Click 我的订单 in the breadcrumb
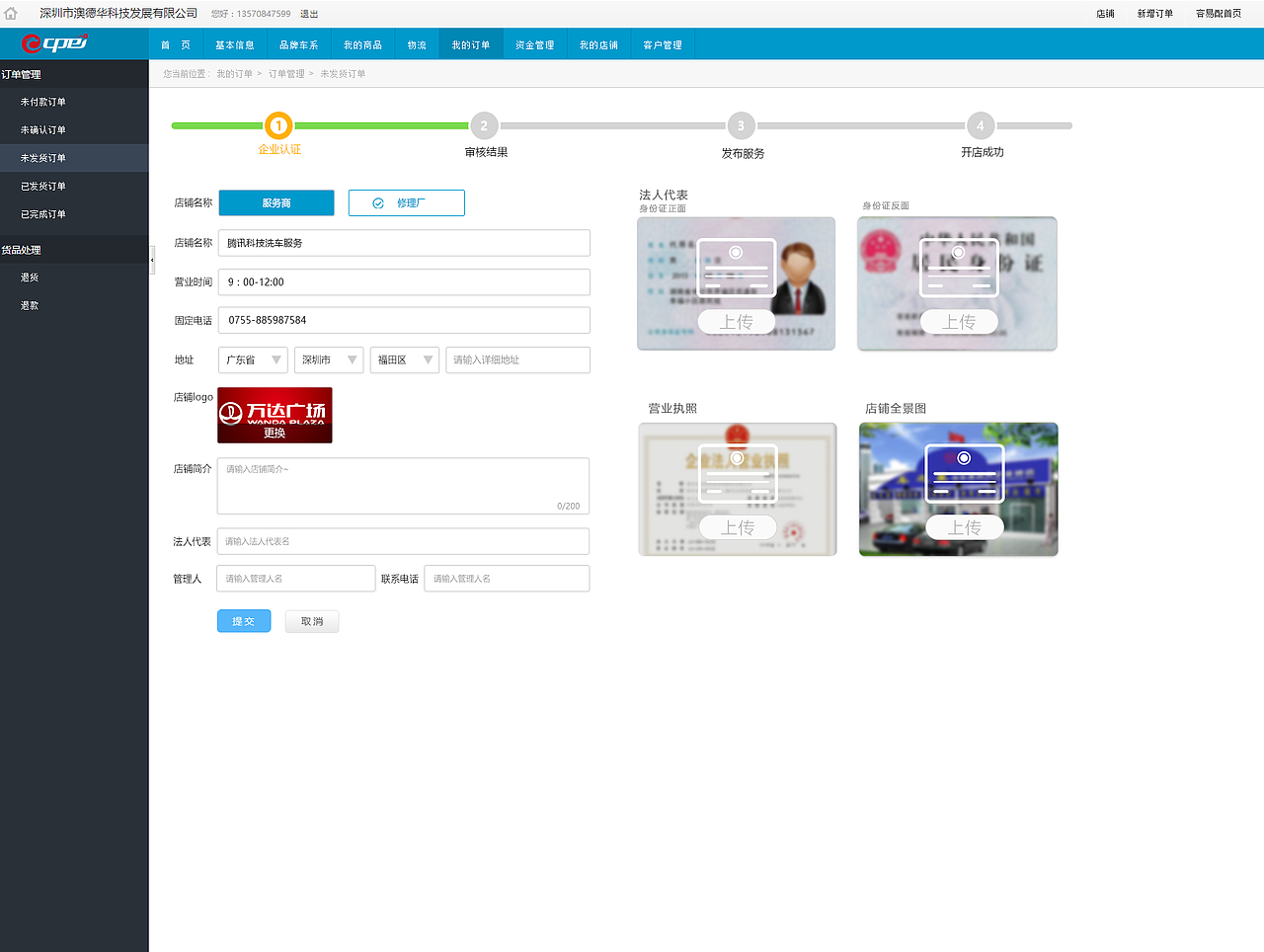The width and height of the screenshot is (1264, 952). [x=234, y=74]
